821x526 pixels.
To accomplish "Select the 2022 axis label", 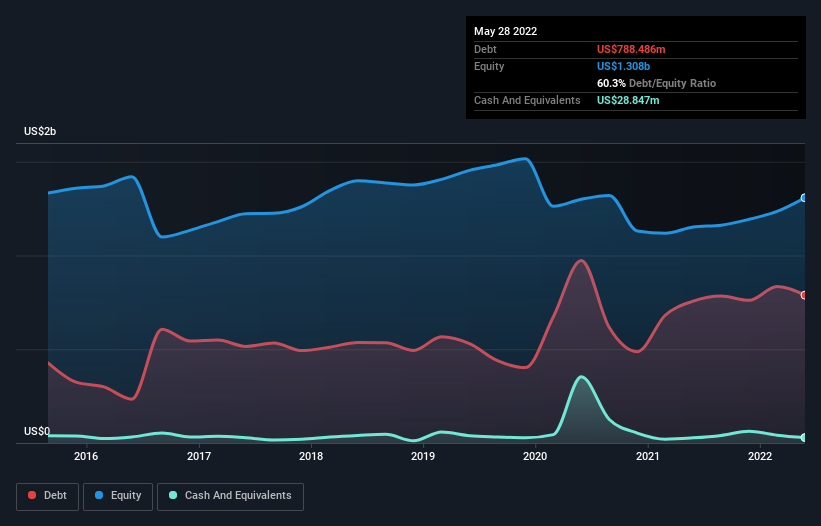I will coord(760,456).
